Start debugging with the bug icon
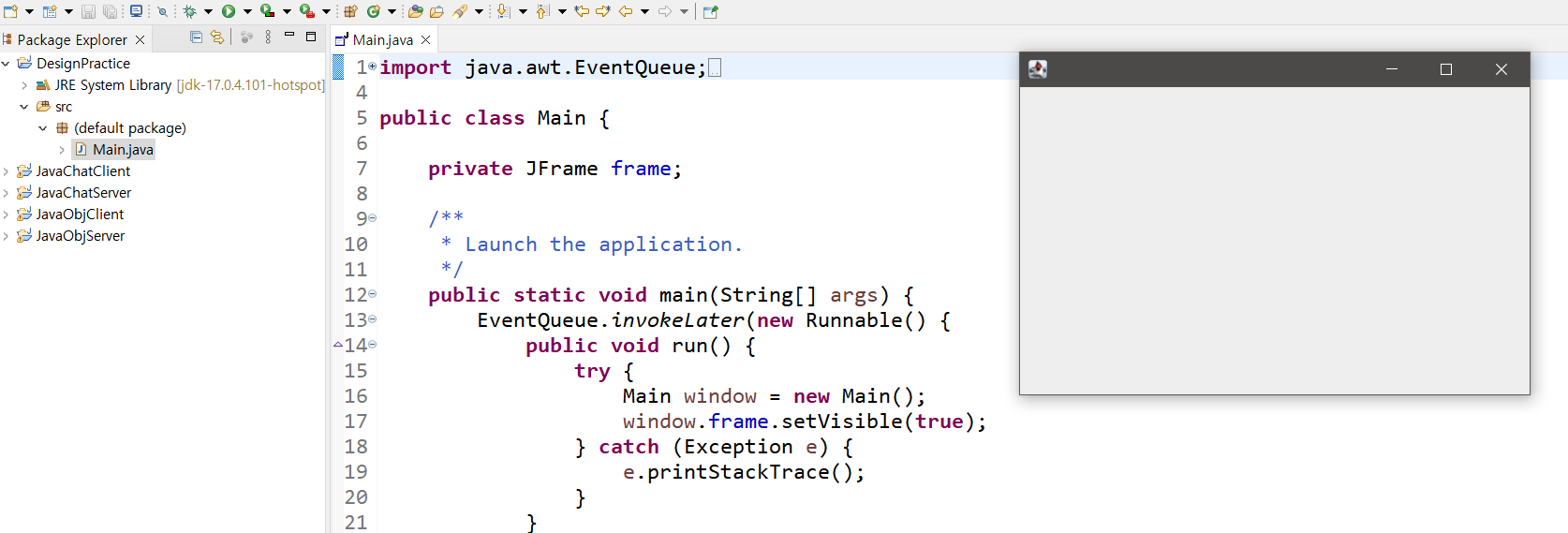The image size is (1568, 533). [190, 11]
